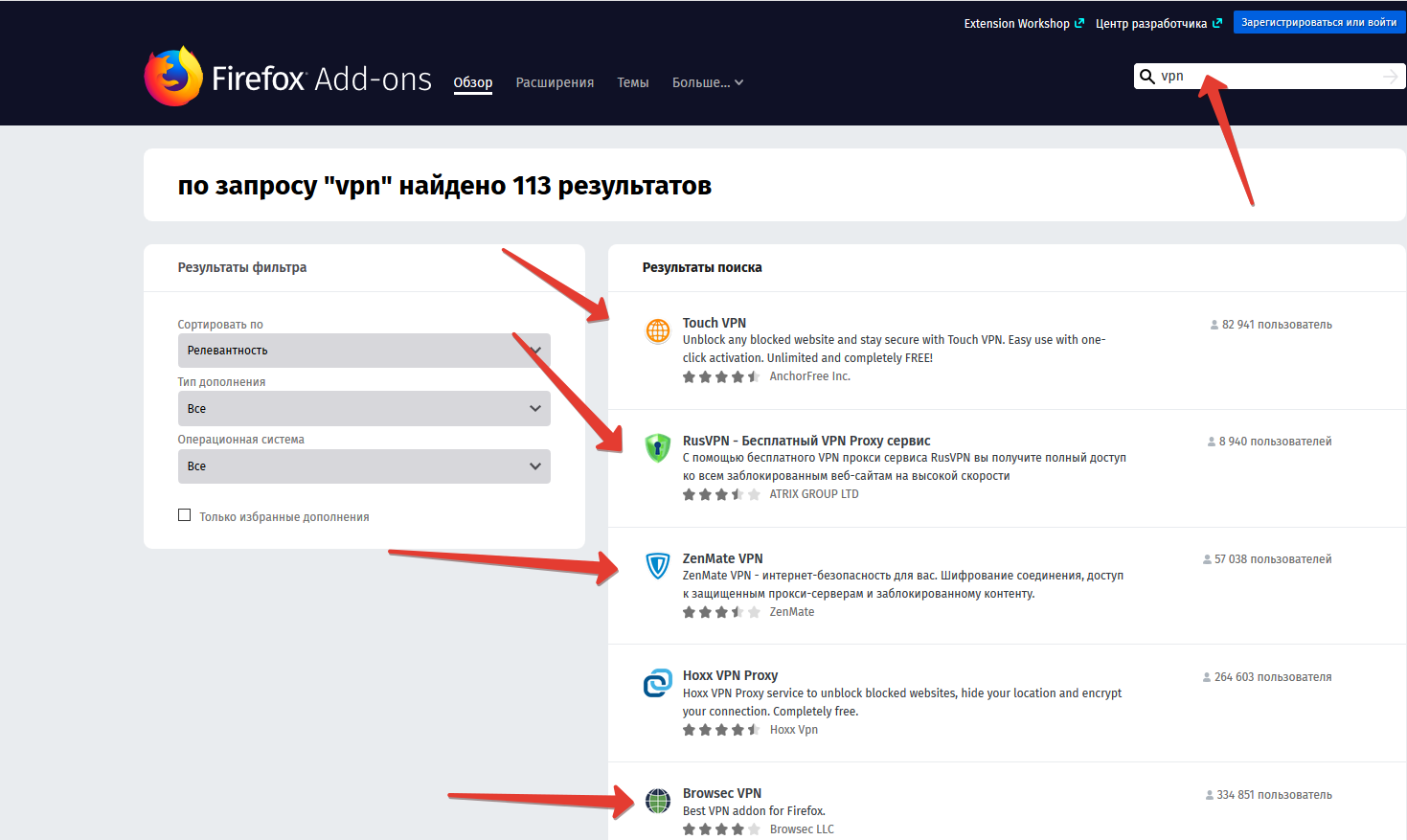Screen dimensions: 1407x840
Task: Click Touch VPN star rating
Action: pos(721,376)
